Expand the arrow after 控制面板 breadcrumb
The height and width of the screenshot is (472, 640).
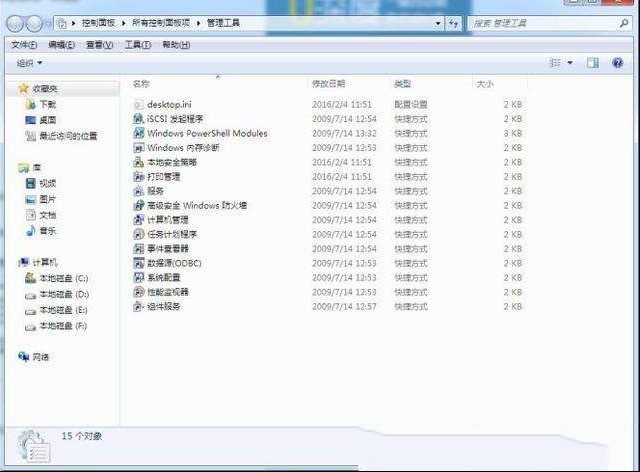[x=123, y=23]
